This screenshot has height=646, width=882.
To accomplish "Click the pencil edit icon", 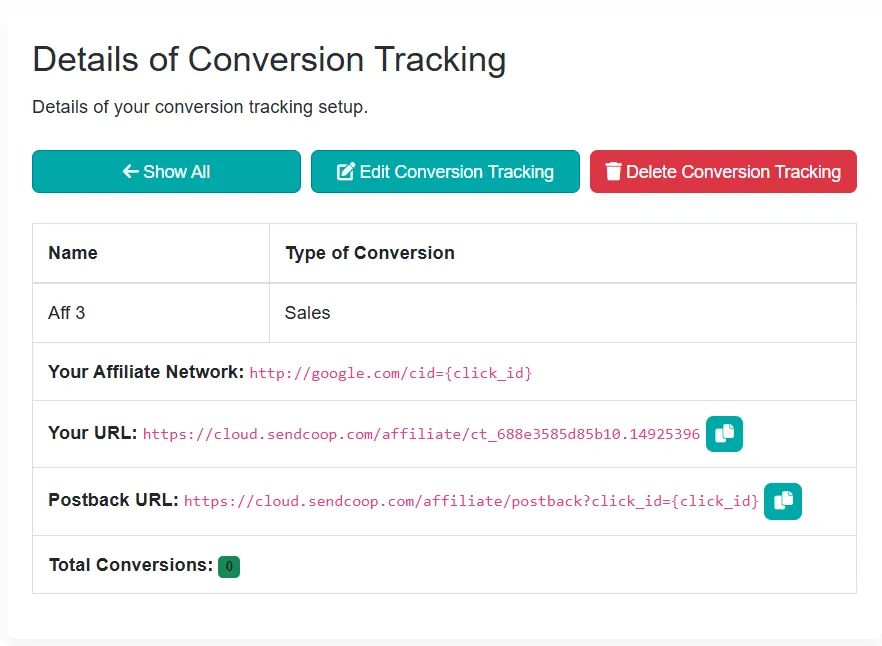I will coord(346,172).
